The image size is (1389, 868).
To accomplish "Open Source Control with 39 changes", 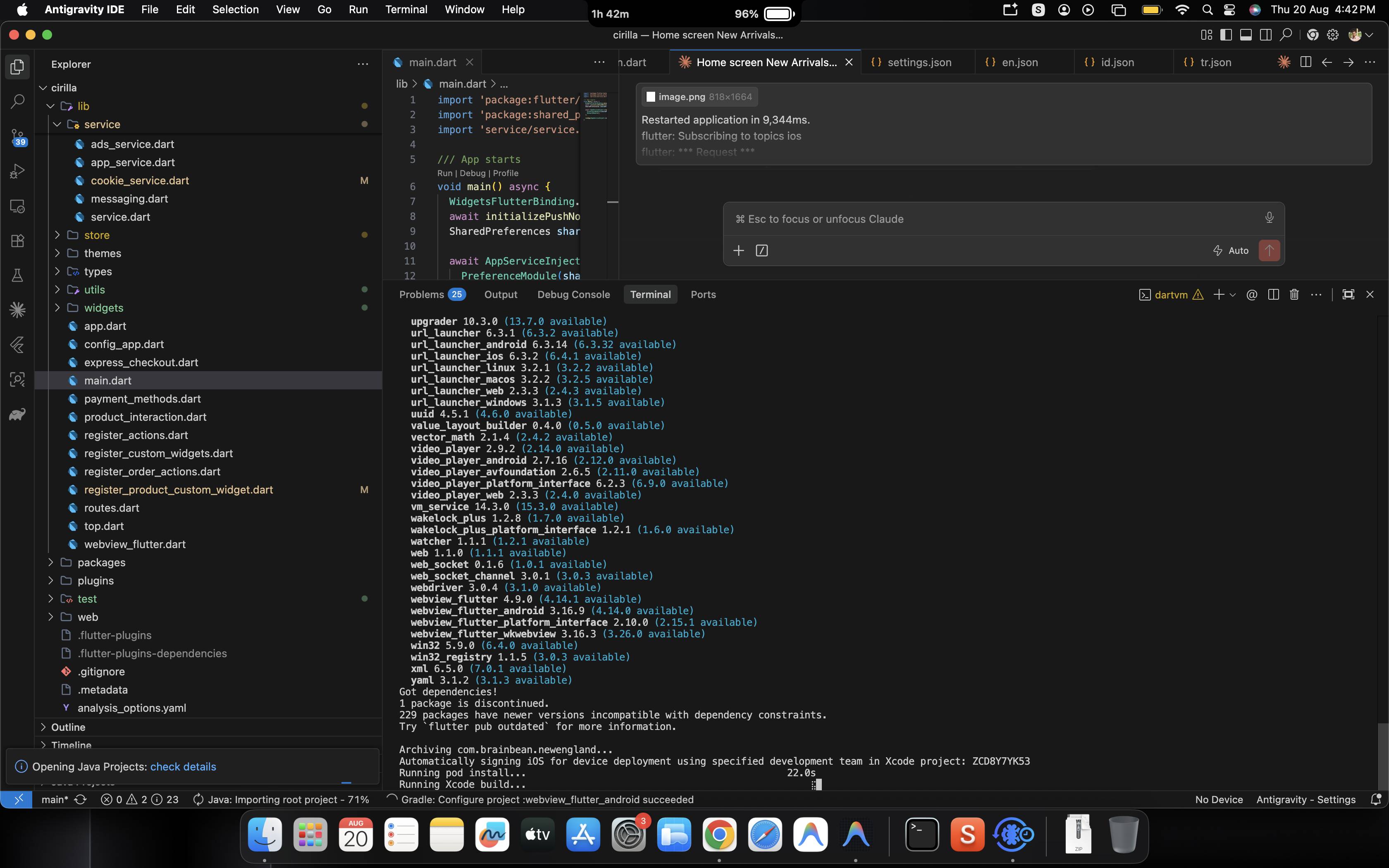I will click(x=17, y=137).
